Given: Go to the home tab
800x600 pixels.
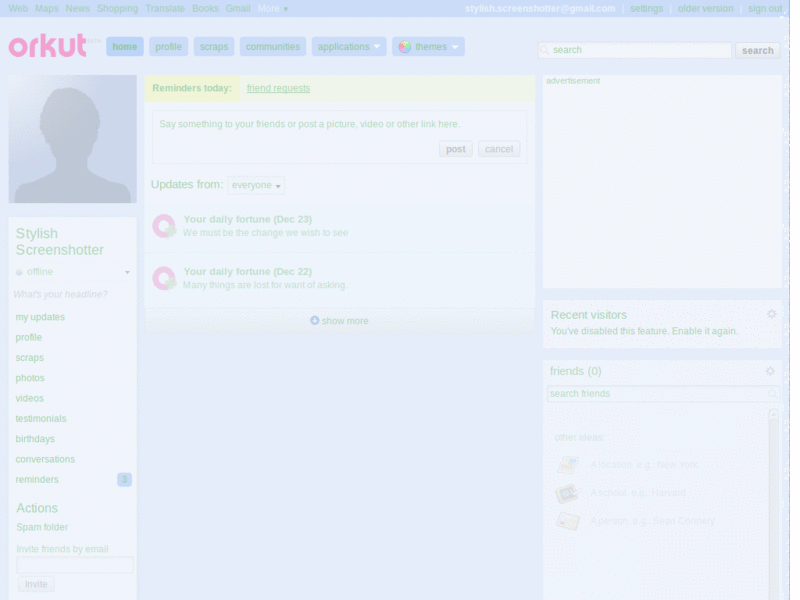Looking at the screenshot, I should point(125,47).
